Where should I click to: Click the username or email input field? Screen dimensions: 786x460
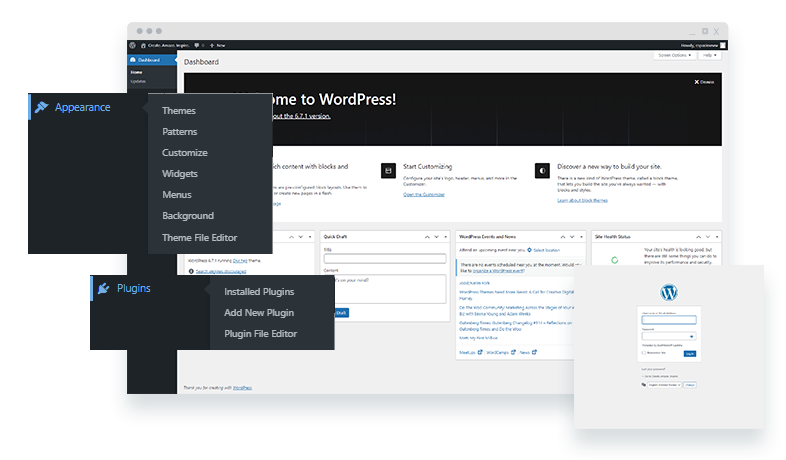click(x=669, y=320)
